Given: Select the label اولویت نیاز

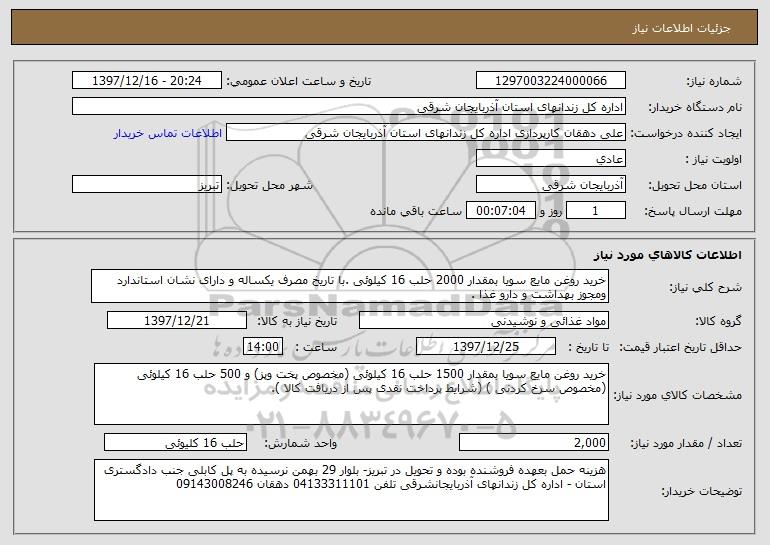Looking at the screenshot, I should tap(714, 160).
